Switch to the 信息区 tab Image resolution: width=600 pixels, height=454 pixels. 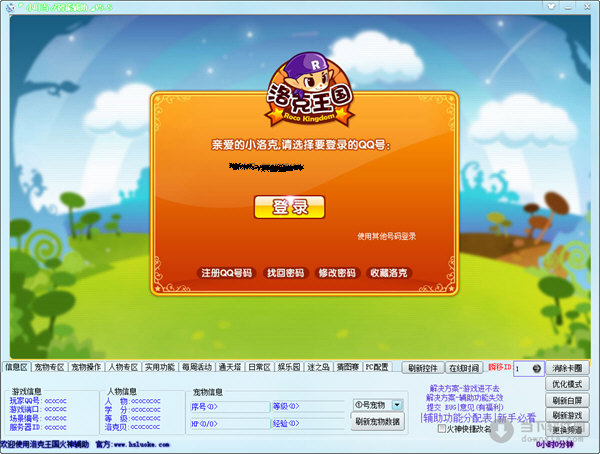tap(16, 367)
